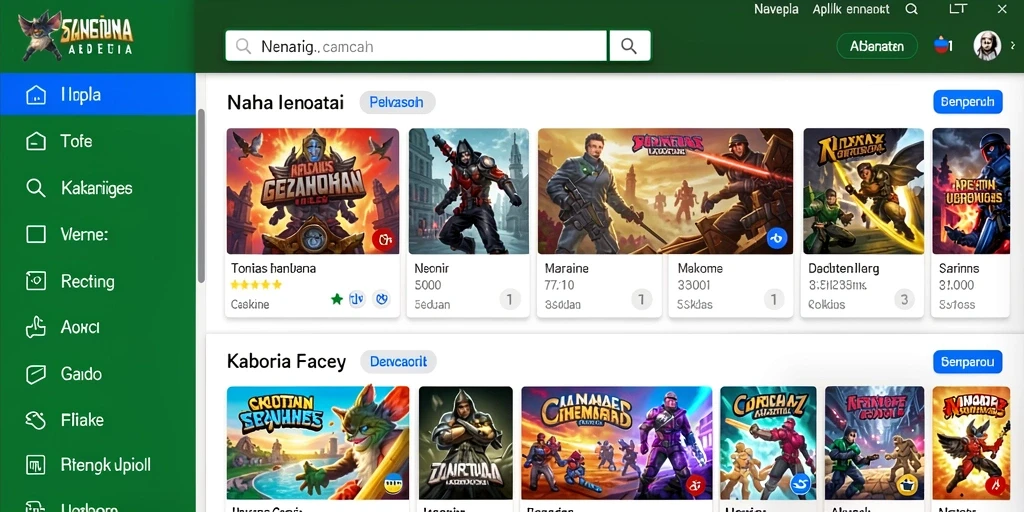
Task: Click the Aoxci thumbs icon
Action: 36,327
